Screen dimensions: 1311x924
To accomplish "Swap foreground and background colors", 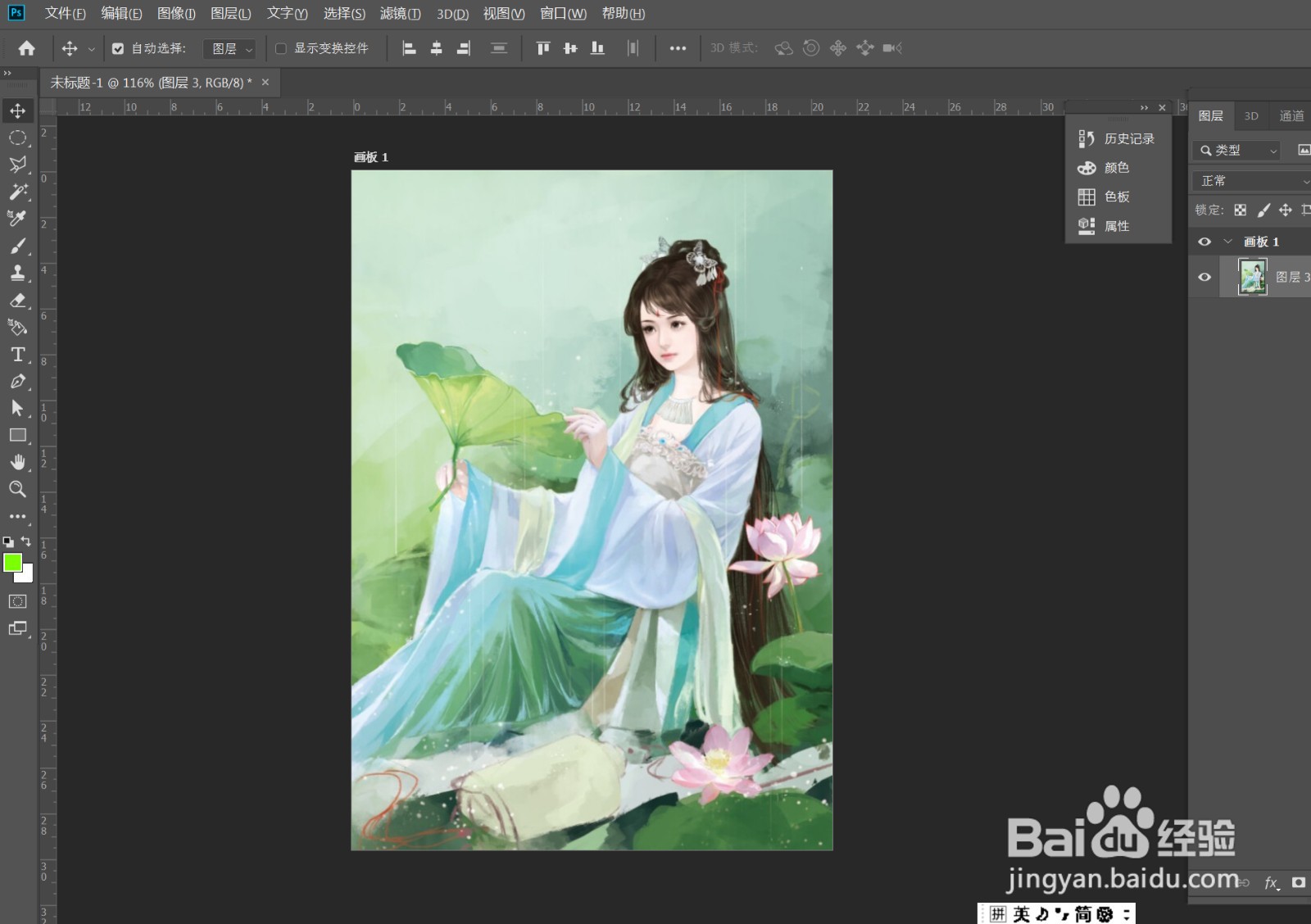I will click(x=26, y=541).
